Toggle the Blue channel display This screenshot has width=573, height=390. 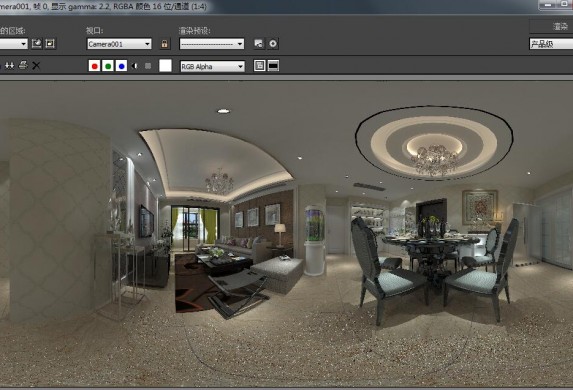click(x=121, y=66)
